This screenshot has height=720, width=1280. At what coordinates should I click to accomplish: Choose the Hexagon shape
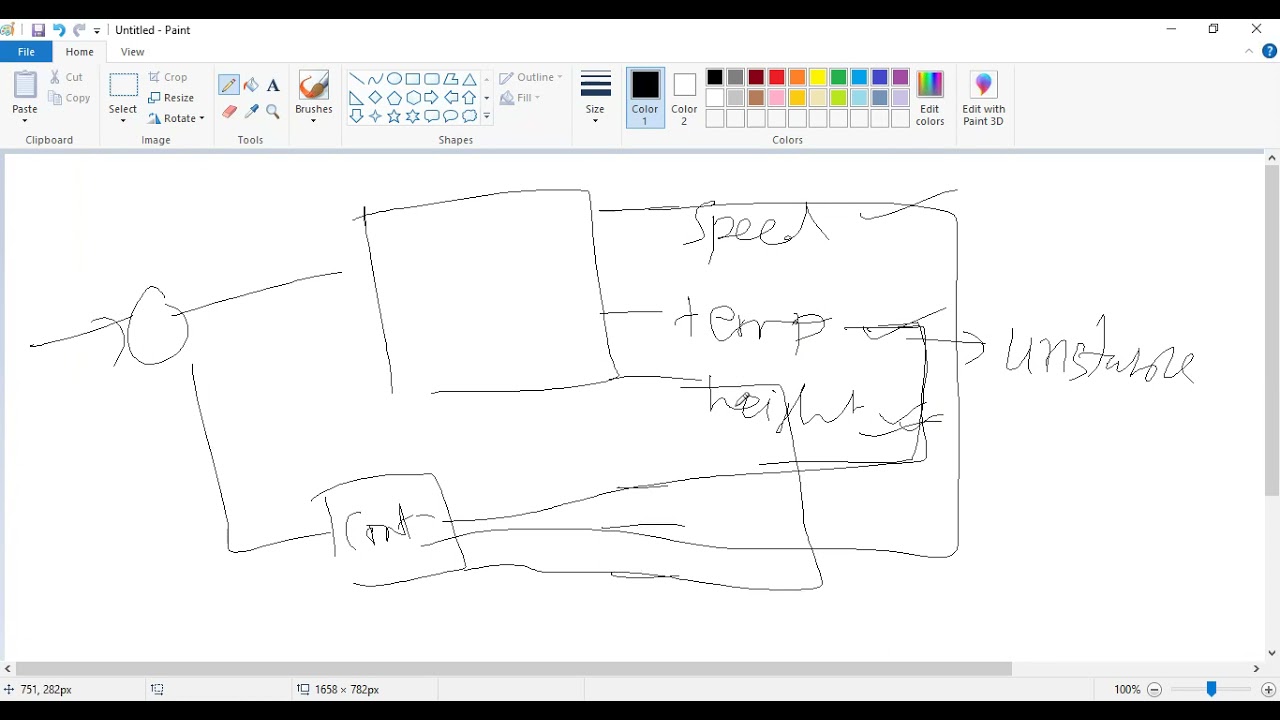pos(413,98)
